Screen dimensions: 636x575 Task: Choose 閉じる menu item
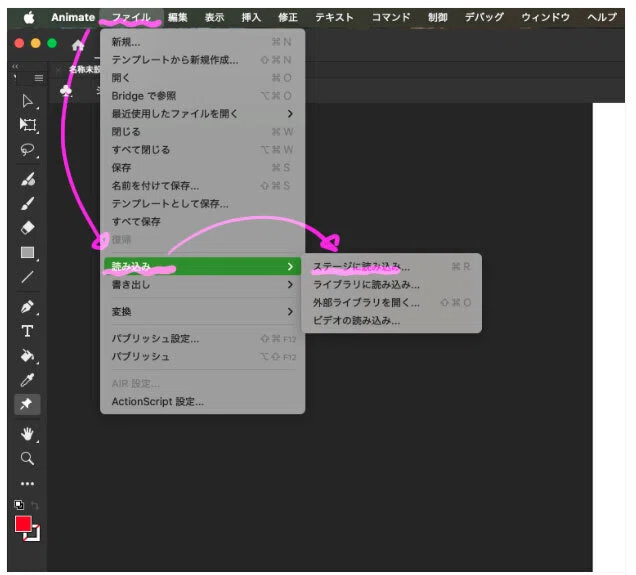pyautogui.click(x=202, y=132)
